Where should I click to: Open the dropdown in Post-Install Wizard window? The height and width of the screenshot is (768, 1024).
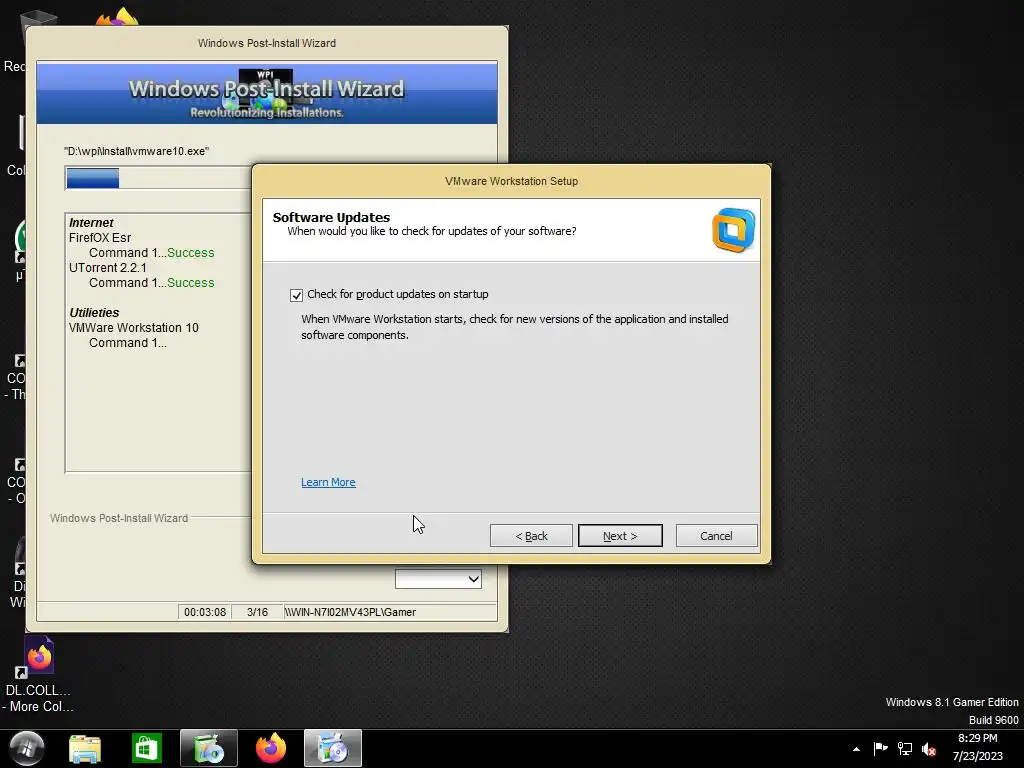point(438,579)
